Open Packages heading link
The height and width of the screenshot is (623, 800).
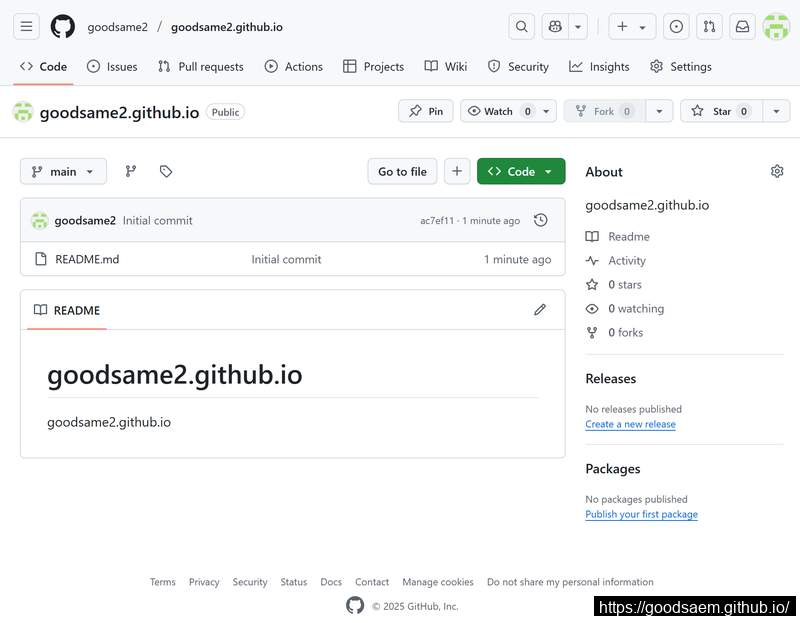(x=613, y=469)
